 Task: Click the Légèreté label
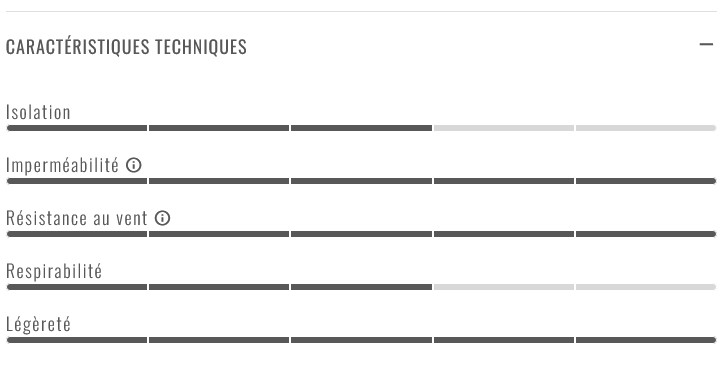point(38,324)
